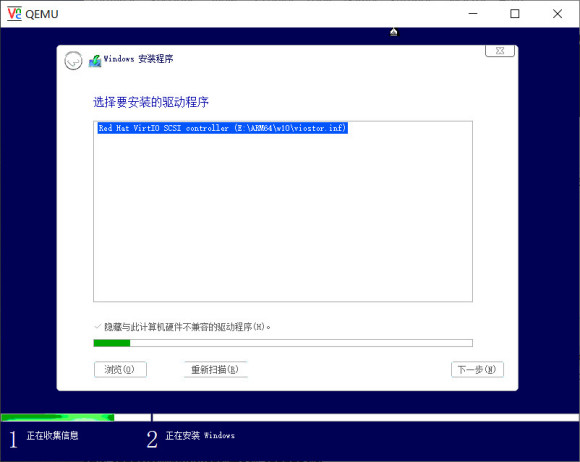Click the Windows Setup installer icon
This screenshot has height=462, width=580.
pos(95,61)
